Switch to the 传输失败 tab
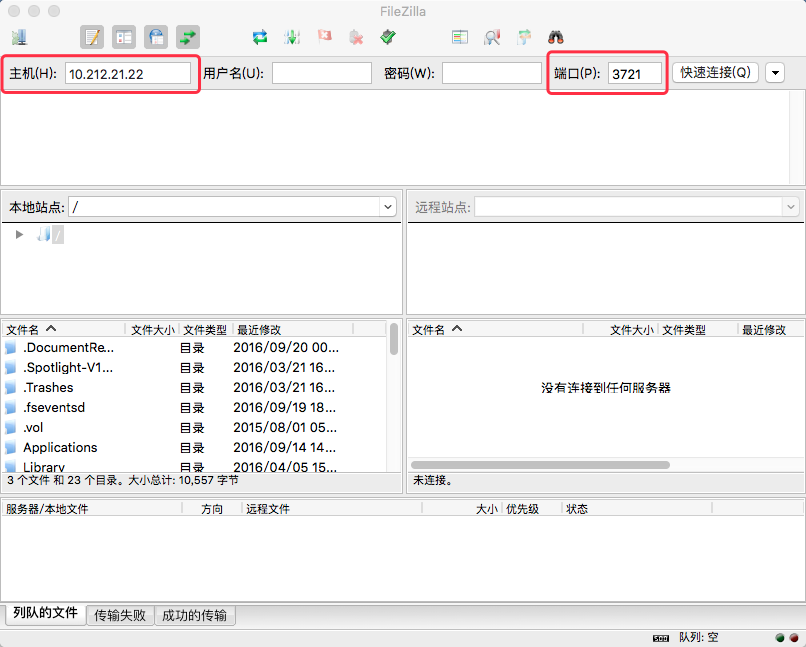The width and height of the screenshot is (806, 647). click(120, 615)
